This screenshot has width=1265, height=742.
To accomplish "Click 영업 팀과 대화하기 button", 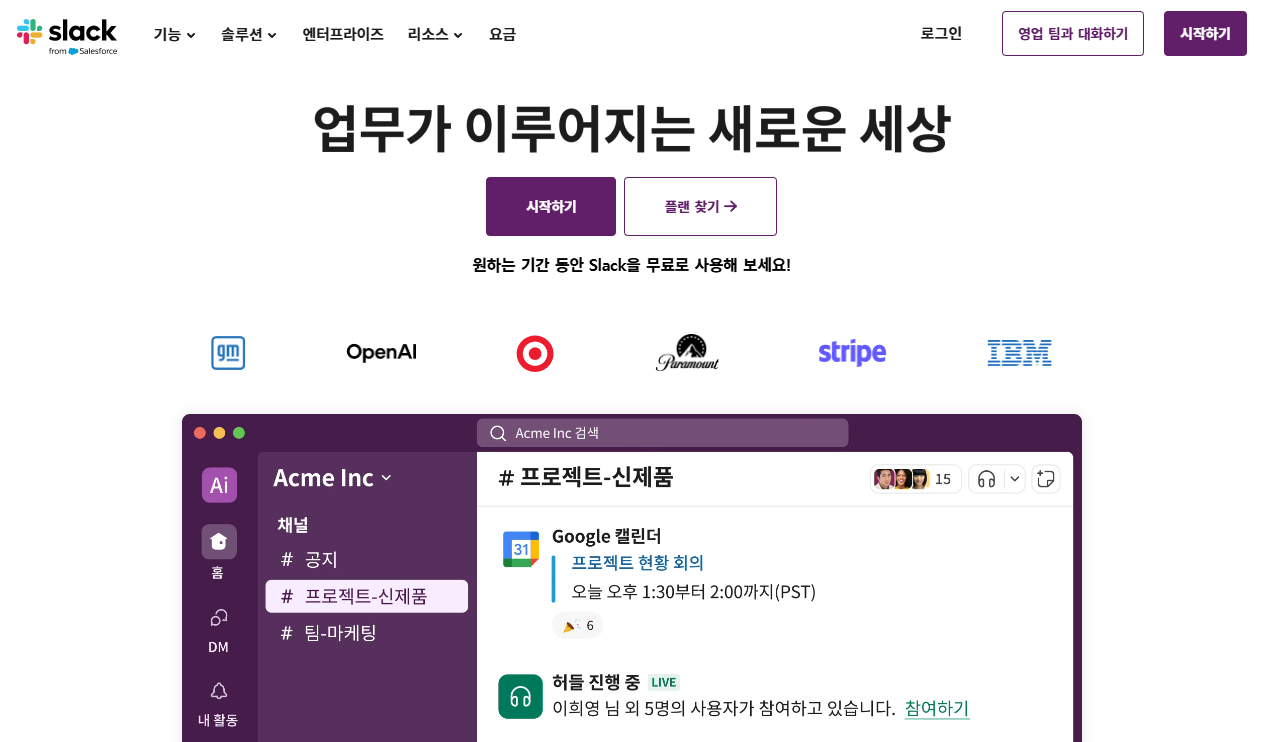I will (x=1073, y=34).
